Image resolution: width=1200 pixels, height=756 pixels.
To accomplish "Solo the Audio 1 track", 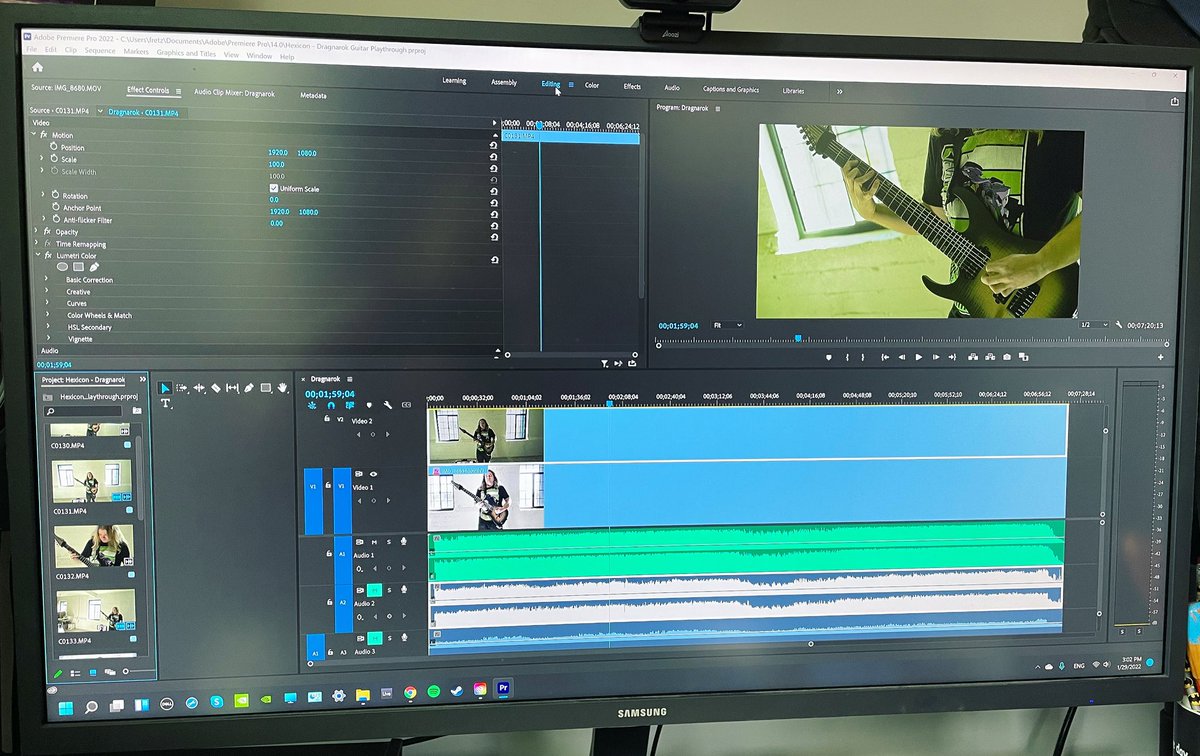I will pyautogui.click(x=389, y=541).
